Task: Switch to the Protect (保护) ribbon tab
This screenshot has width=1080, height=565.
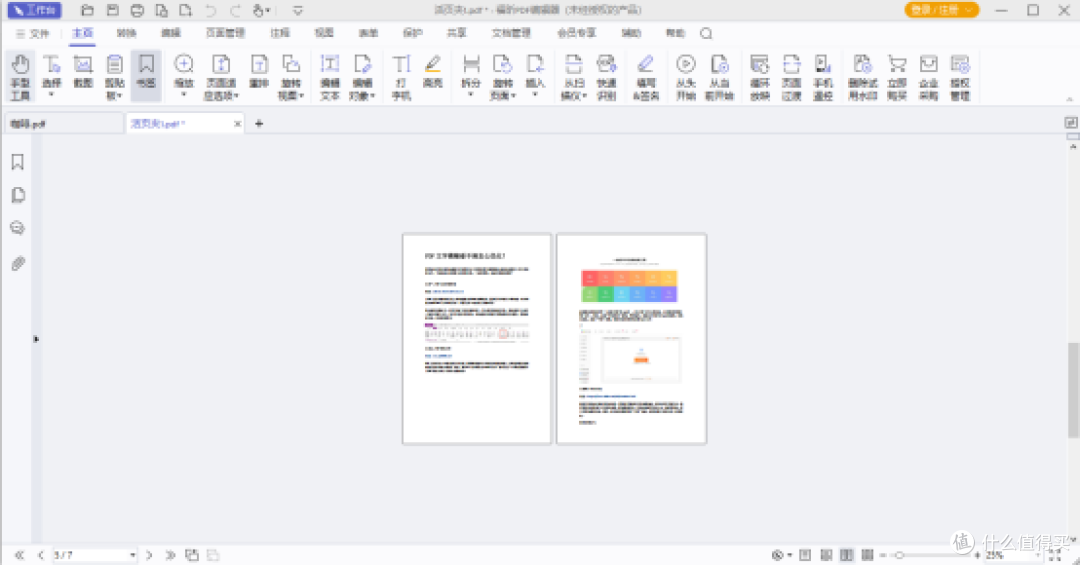Action: click(413, 33)
